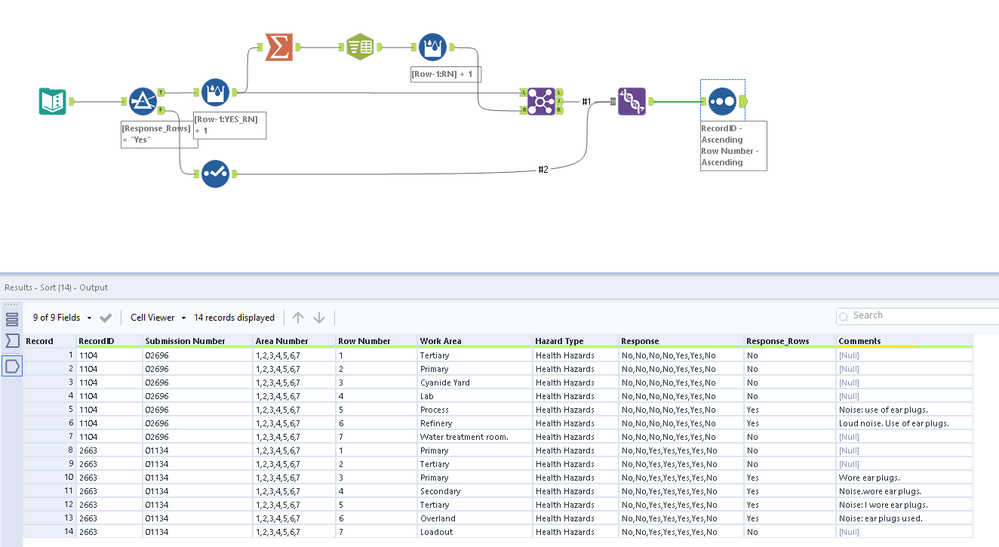Viewport: 999px width, 547px height.
Task: Open the 9 of 9 Fields dropdown
Action: pos(62,317)
